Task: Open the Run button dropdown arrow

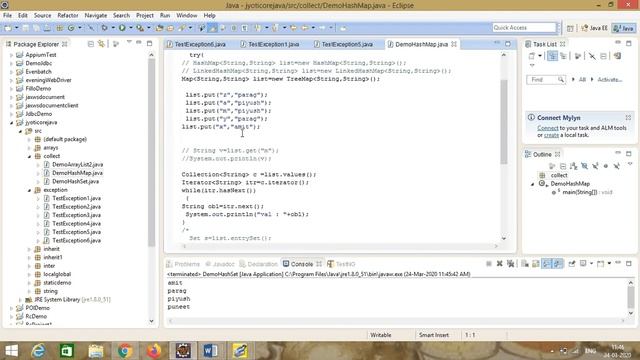Action: click(x=131, y=28)
